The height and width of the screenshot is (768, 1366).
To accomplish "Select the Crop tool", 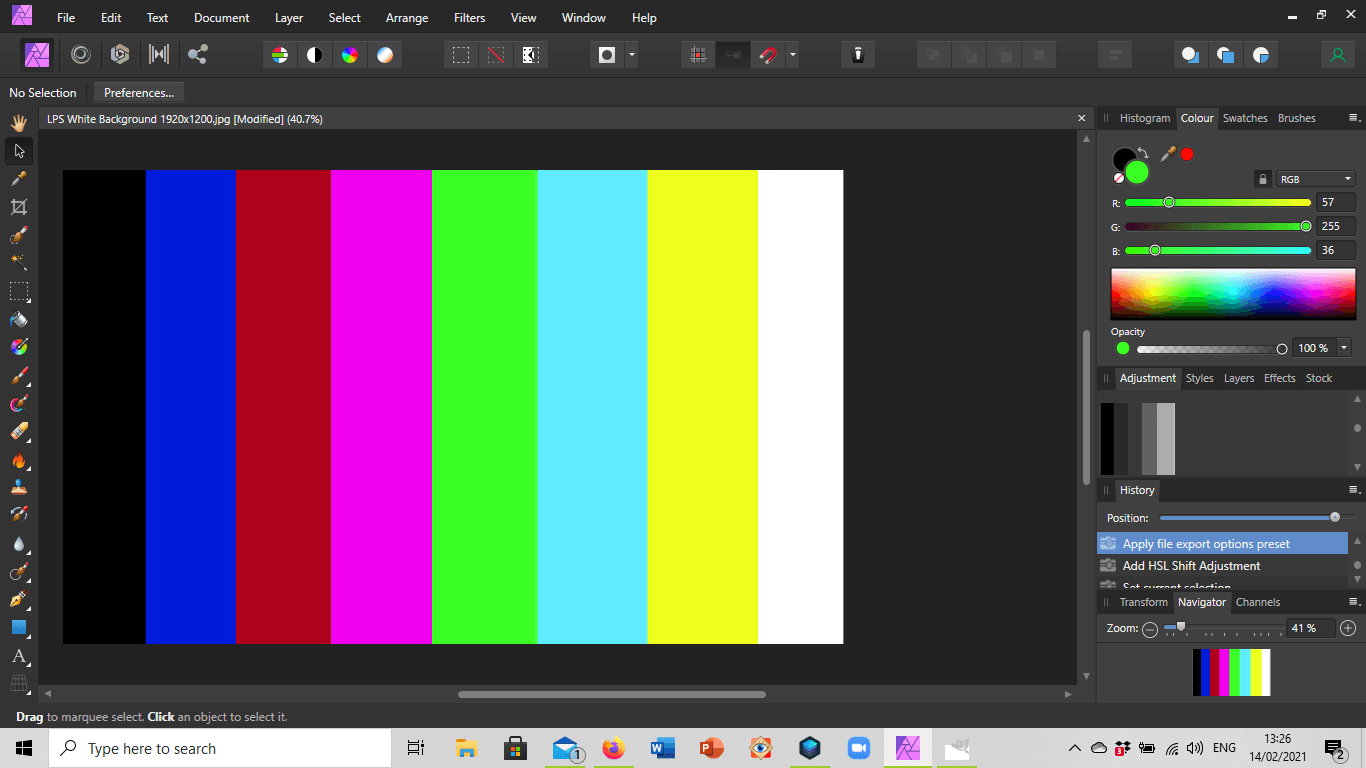I will click(18, 207).
